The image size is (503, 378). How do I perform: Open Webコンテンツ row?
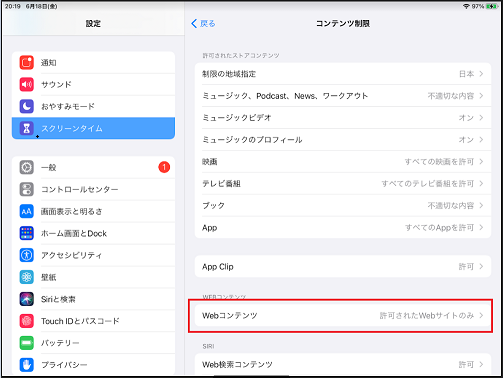[343, 316]
